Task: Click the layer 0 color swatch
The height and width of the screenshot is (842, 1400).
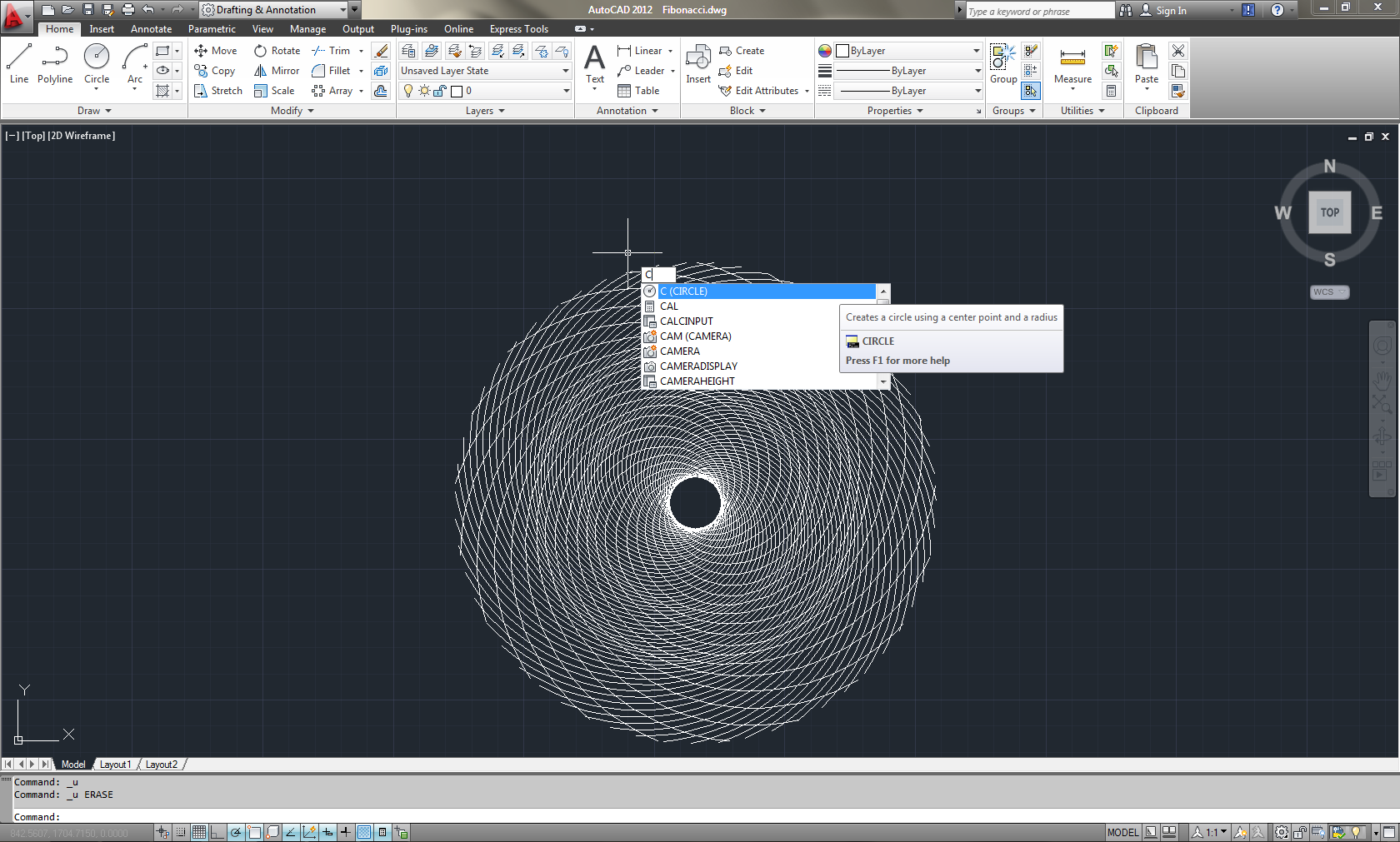Action: (x=457, y=91)
